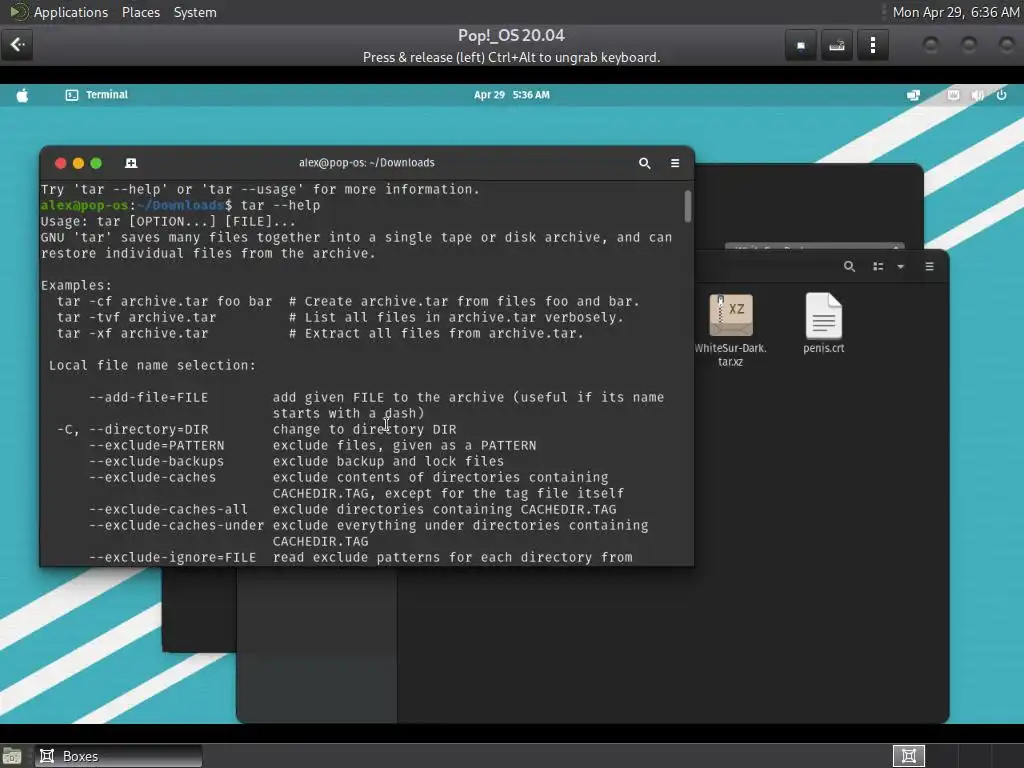The width and height of the screenshot is (1024, 768).
Task: Toggle list view in the file manager
Action: pyautogui.click(x=878, y=266)
